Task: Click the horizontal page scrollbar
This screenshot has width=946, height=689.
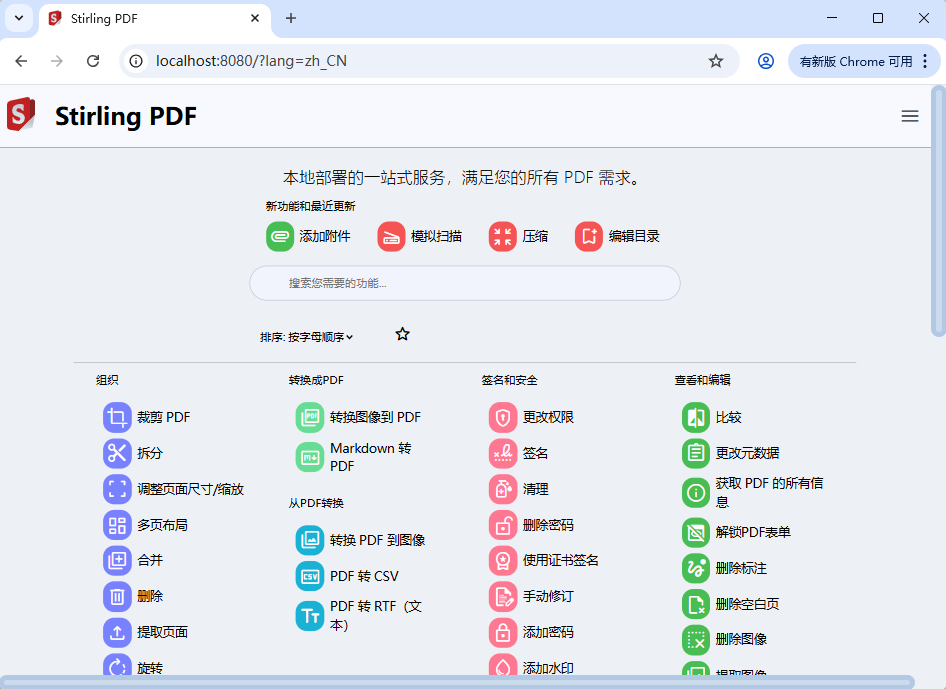Action: (x=457, y=682)
